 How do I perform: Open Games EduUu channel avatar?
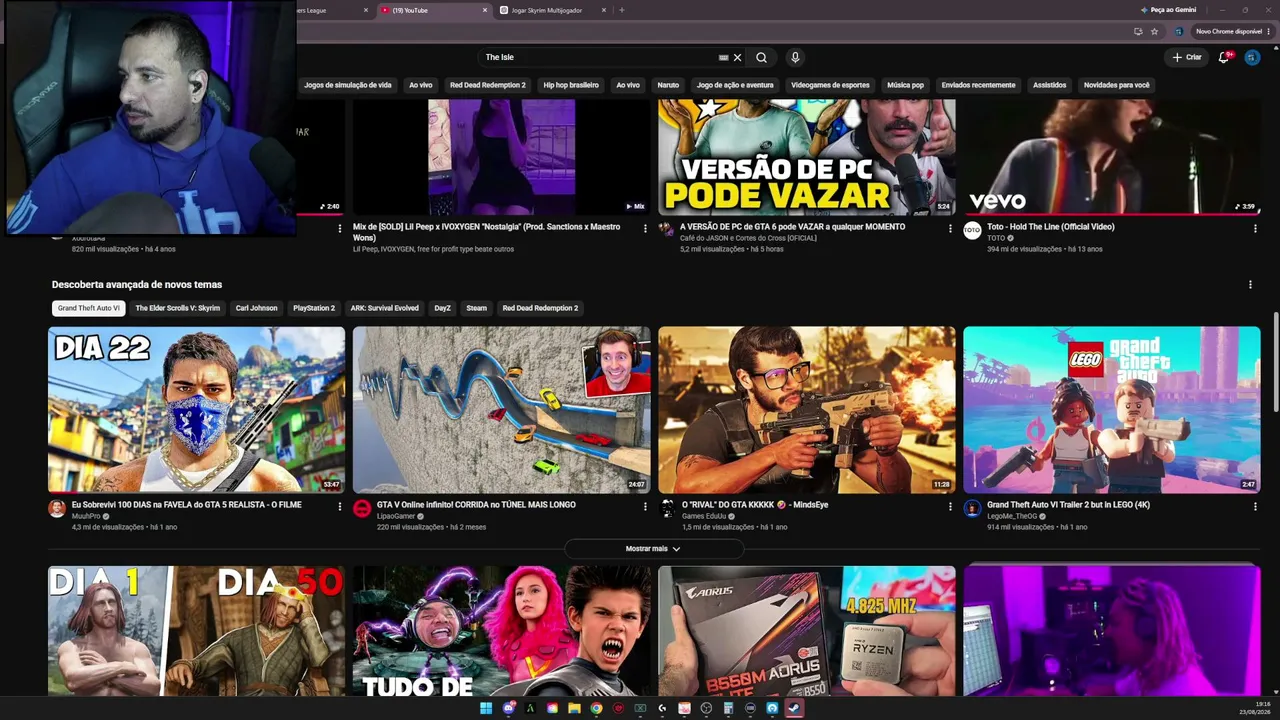pos(667,508)
